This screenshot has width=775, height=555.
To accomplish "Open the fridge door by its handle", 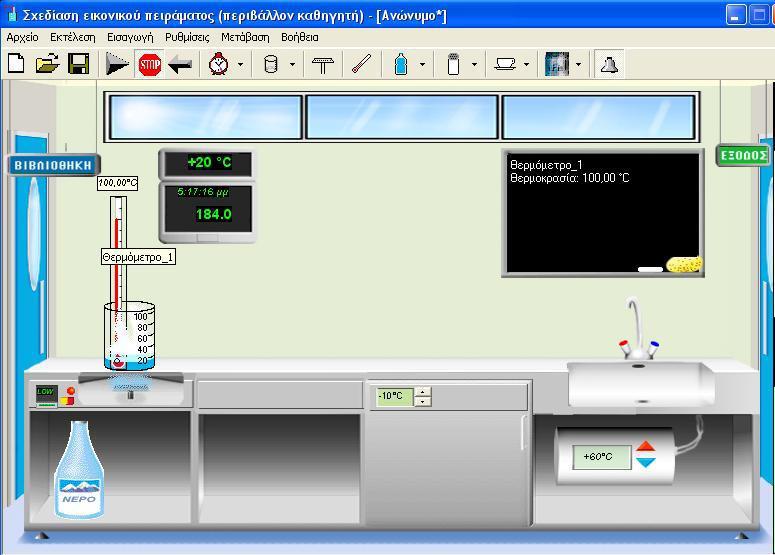I will [523, 432].
